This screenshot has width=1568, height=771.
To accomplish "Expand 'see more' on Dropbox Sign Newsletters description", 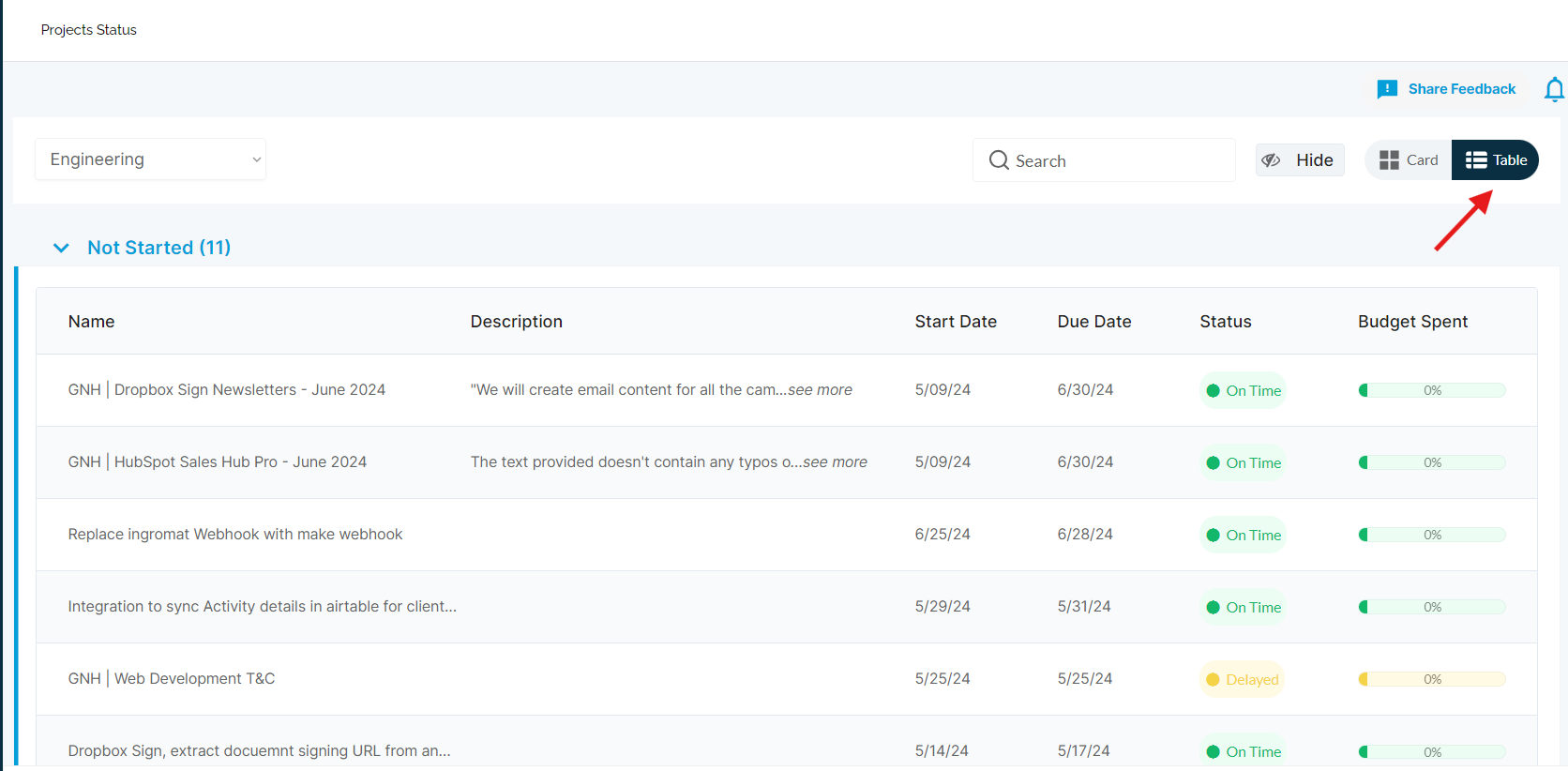I will click(x=820, y=390).
